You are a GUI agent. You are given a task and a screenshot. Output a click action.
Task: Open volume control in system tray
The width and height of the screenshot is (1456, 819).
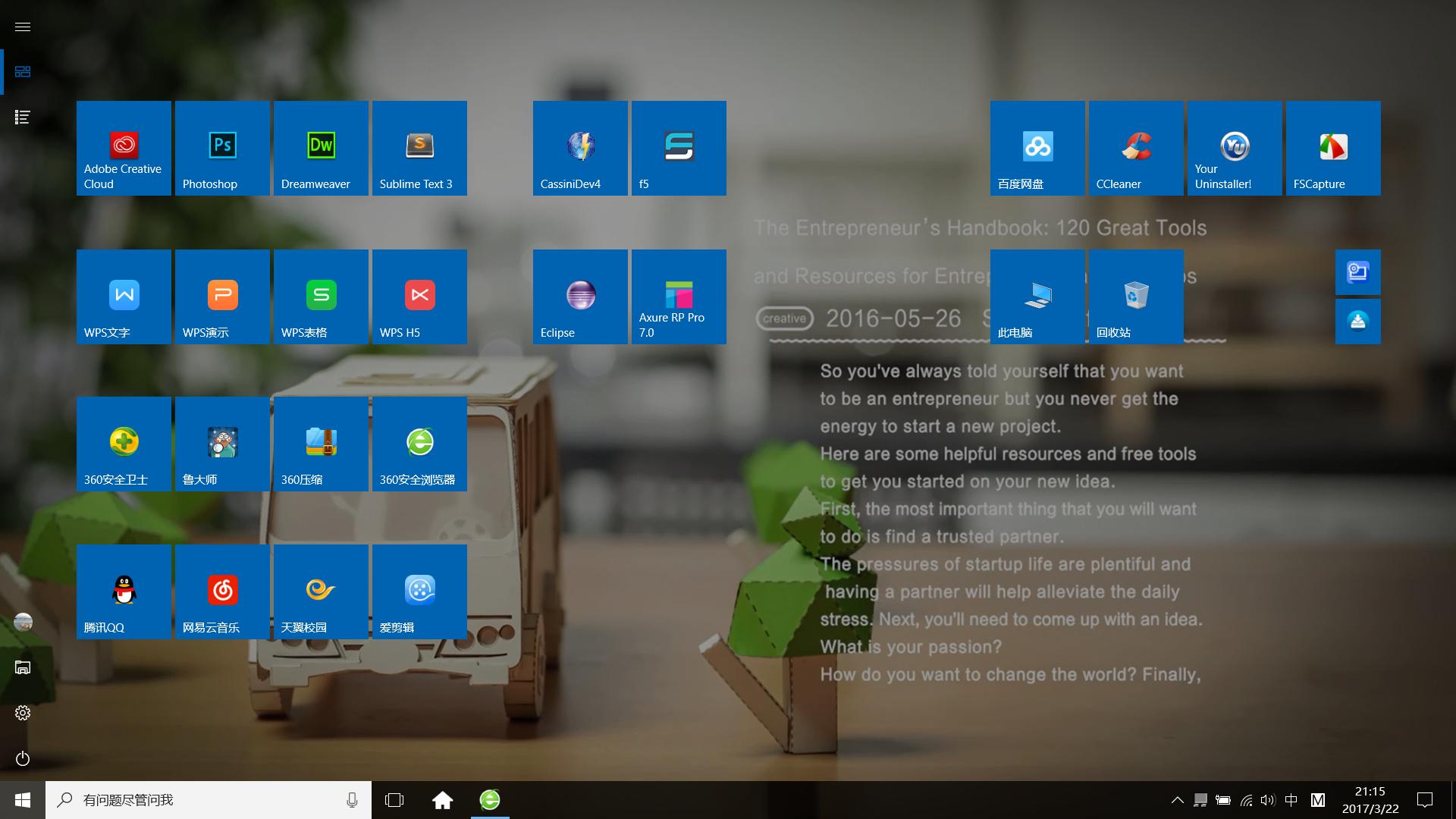pyautogui.click(x=1268, y=800)
